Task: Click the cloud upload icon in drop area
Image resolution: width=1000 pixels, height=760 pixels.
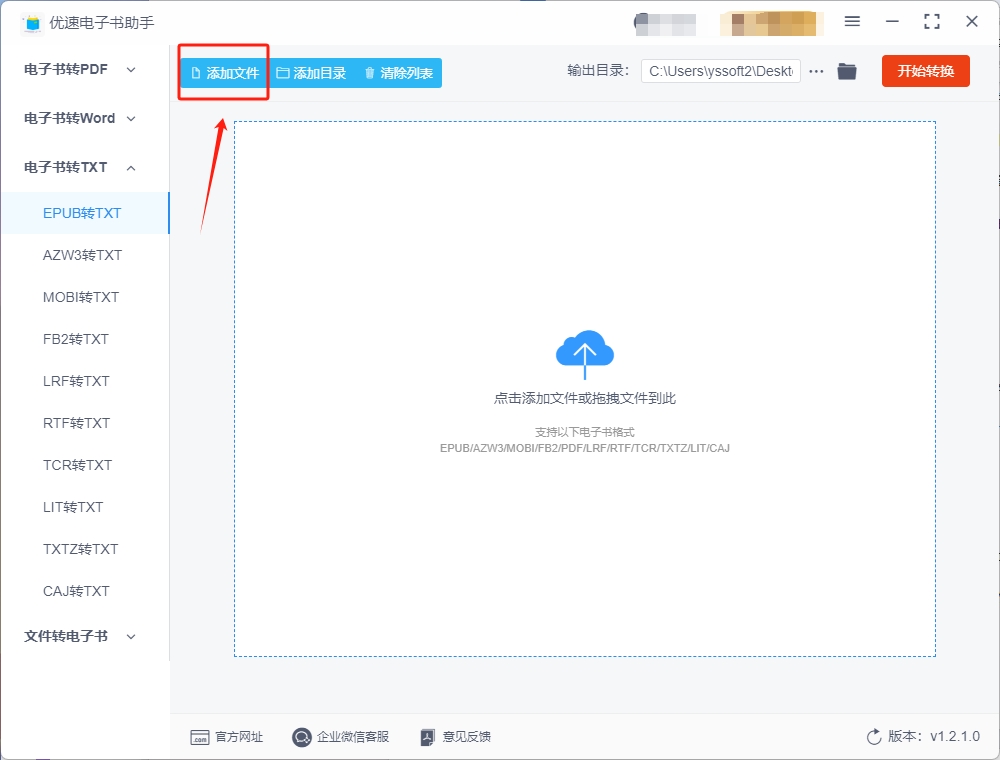Action: [585, 354]
